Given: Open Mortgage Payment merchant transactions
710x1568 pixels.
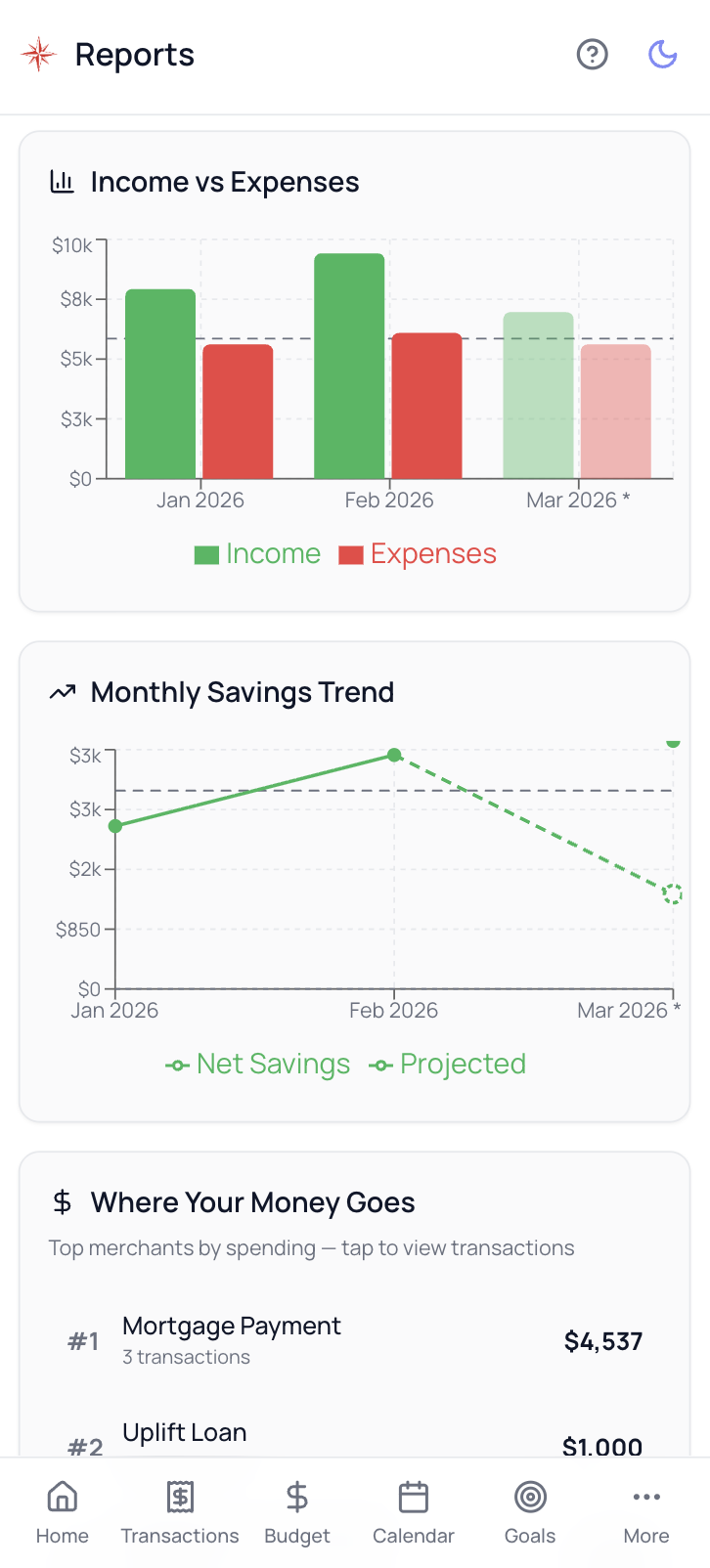Looking at the screenshot, I should 354,1340.
